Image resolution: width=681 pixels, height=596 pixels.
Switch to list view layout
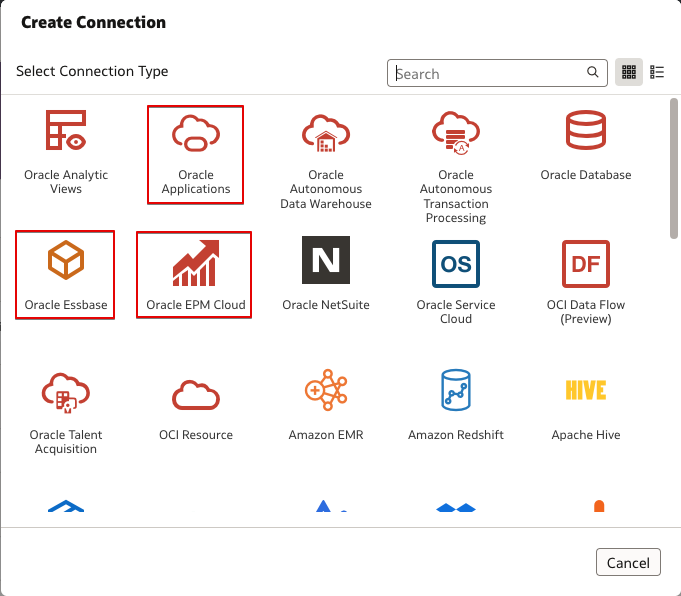[657, 73]
